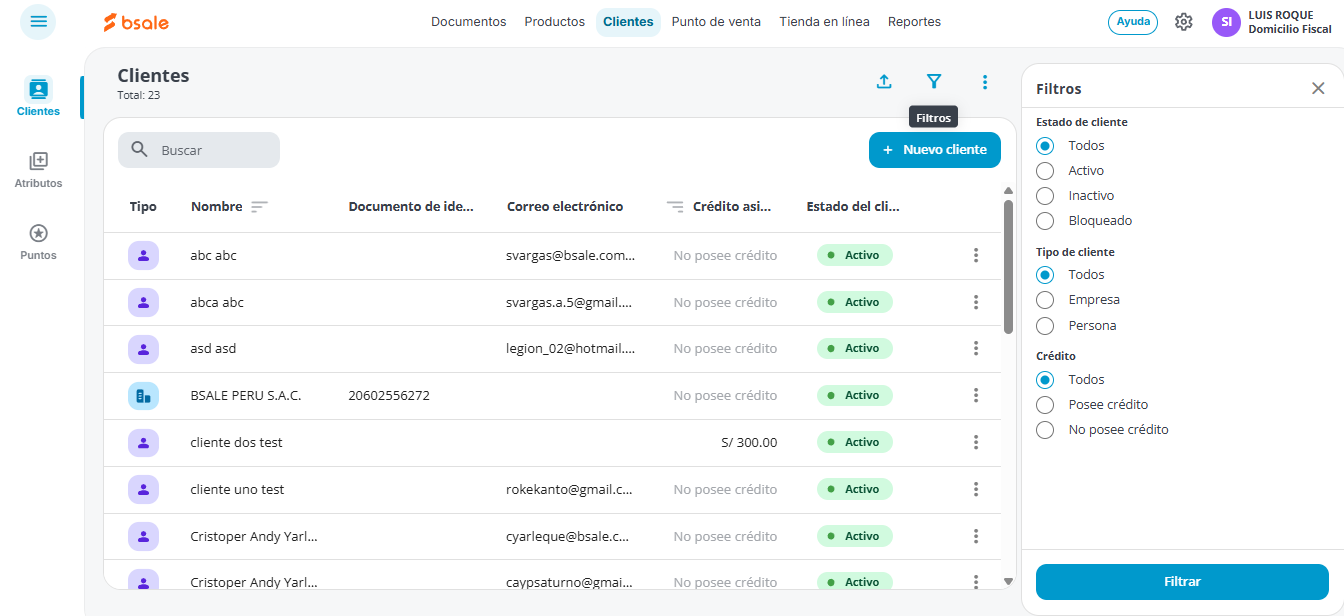The height and width of the screenshot is (616, 1344).
Task: Click the Ayuda button
Action: tap(1133, 22)
